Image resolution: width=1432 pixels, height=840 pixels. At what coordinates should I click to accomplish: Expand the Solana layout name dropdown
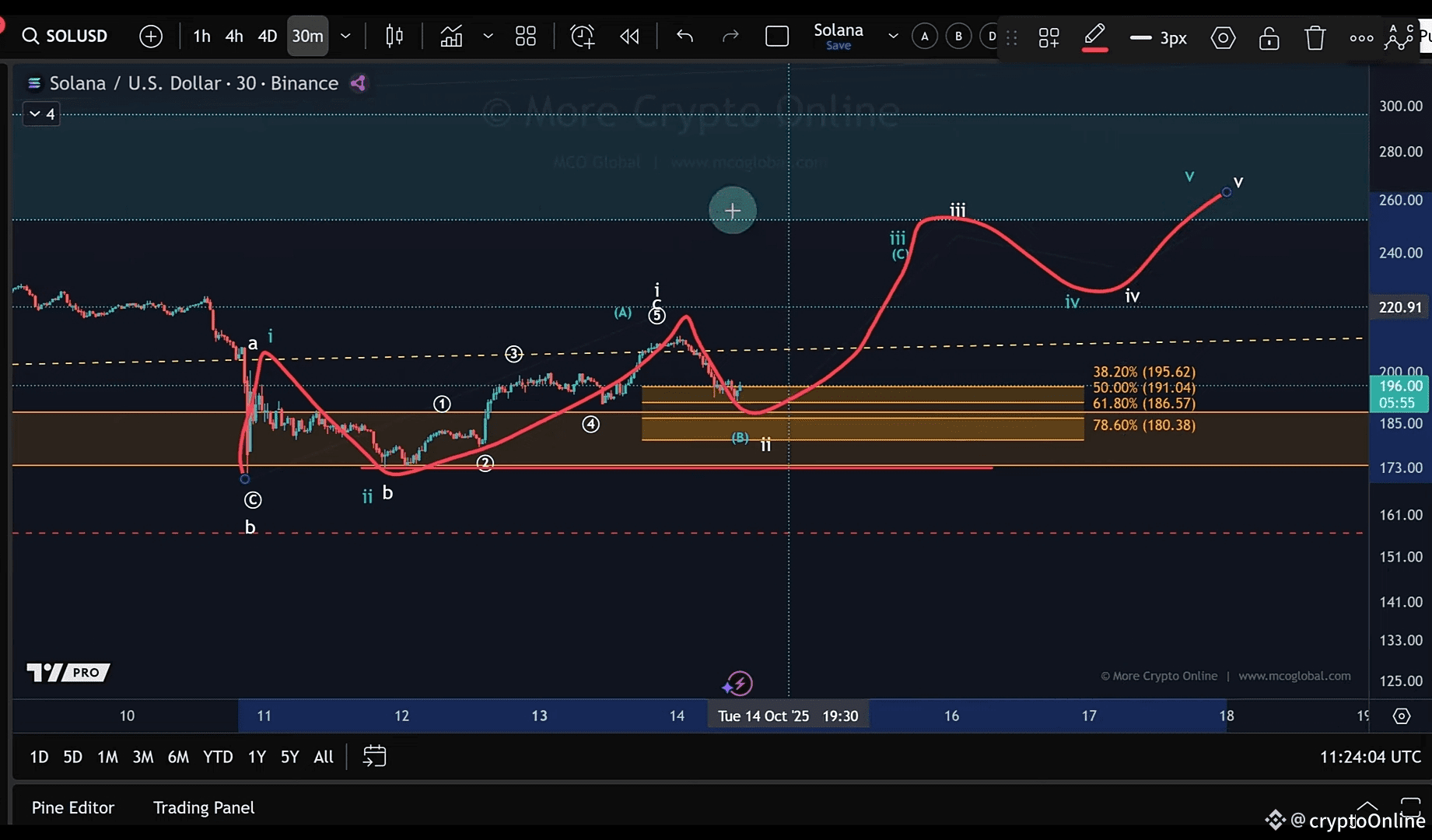[893, 36]
